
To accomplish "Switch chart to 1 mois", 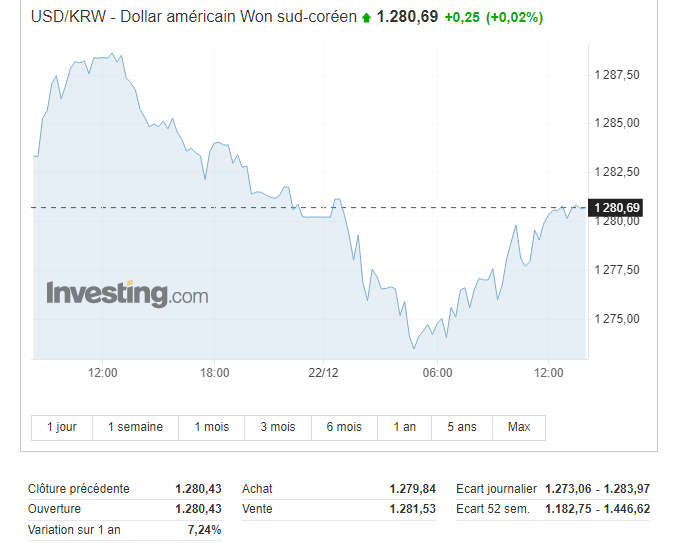I will pyautogui.click(x=211, y=427).
